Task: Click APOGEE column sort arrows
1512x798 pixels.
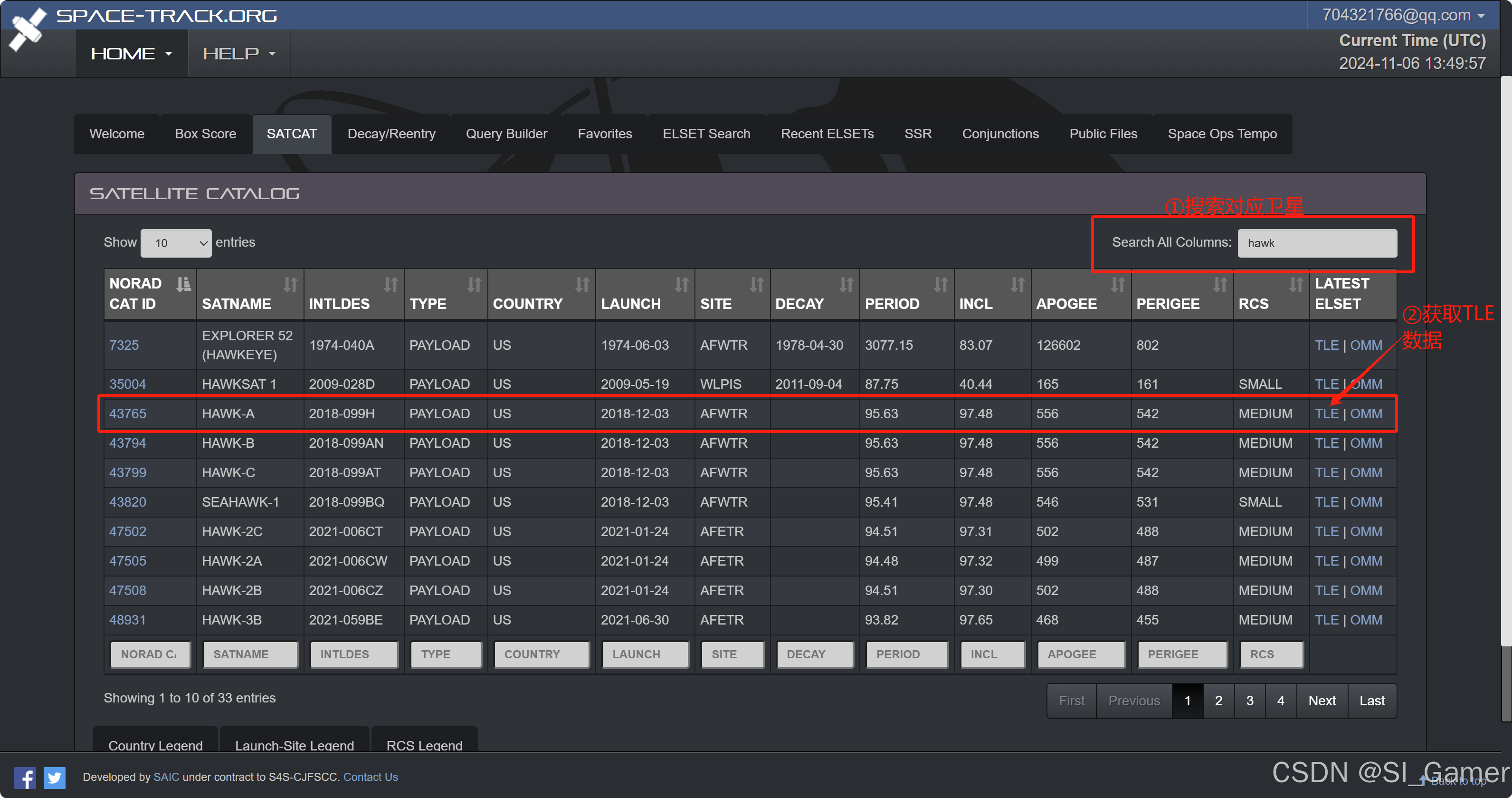Action: [1118, 285]
